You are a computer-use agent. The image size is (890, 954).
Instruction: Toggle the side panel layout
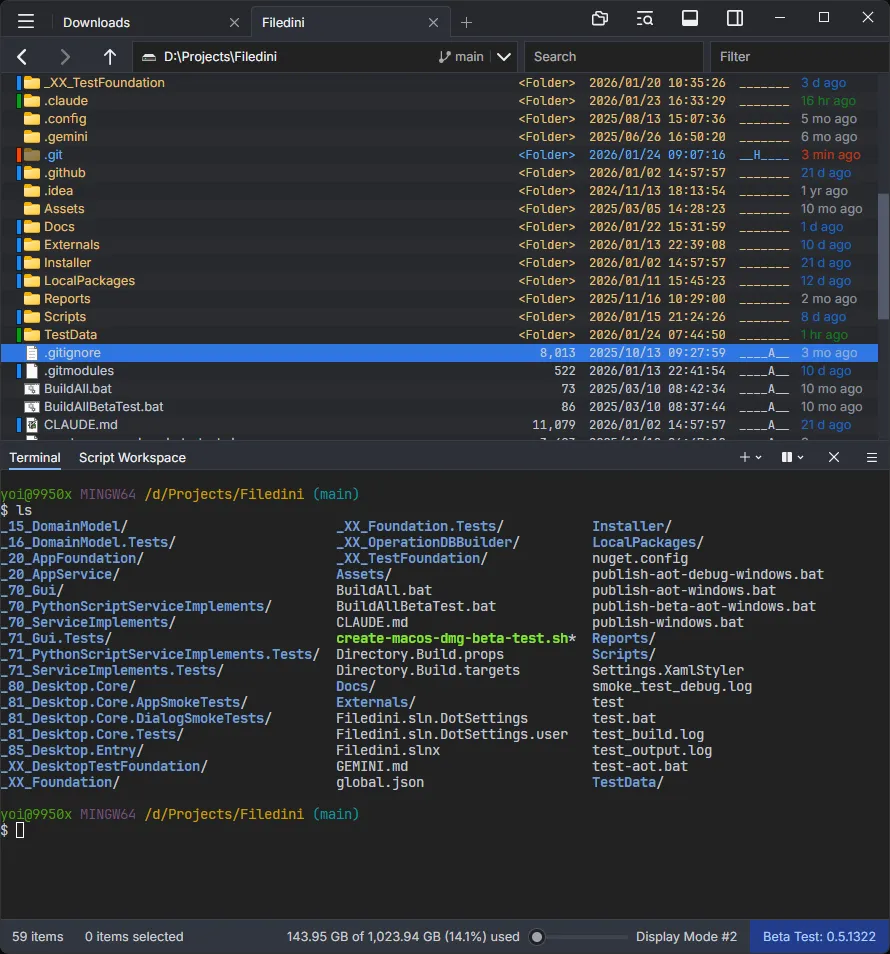click(x=735, y=19)
